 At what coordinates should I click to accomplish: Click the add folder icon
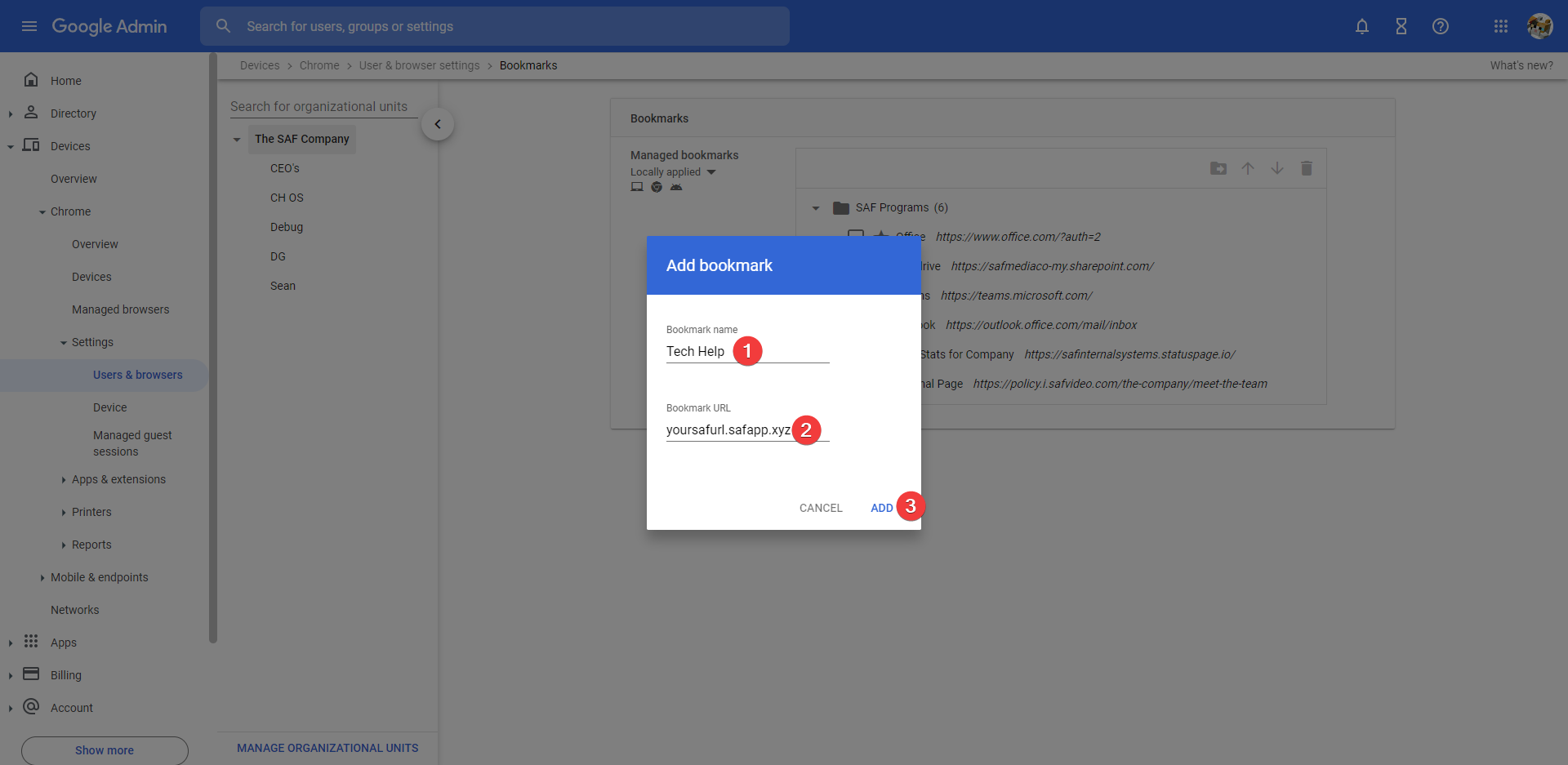tap(1218, 168)
